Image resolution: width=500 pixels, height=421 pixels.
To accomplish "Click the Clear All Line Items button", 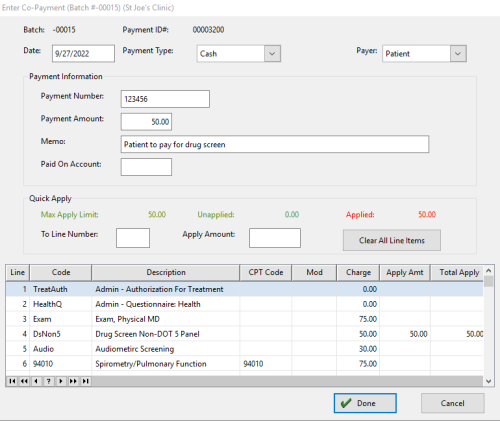I will [392, 240].
